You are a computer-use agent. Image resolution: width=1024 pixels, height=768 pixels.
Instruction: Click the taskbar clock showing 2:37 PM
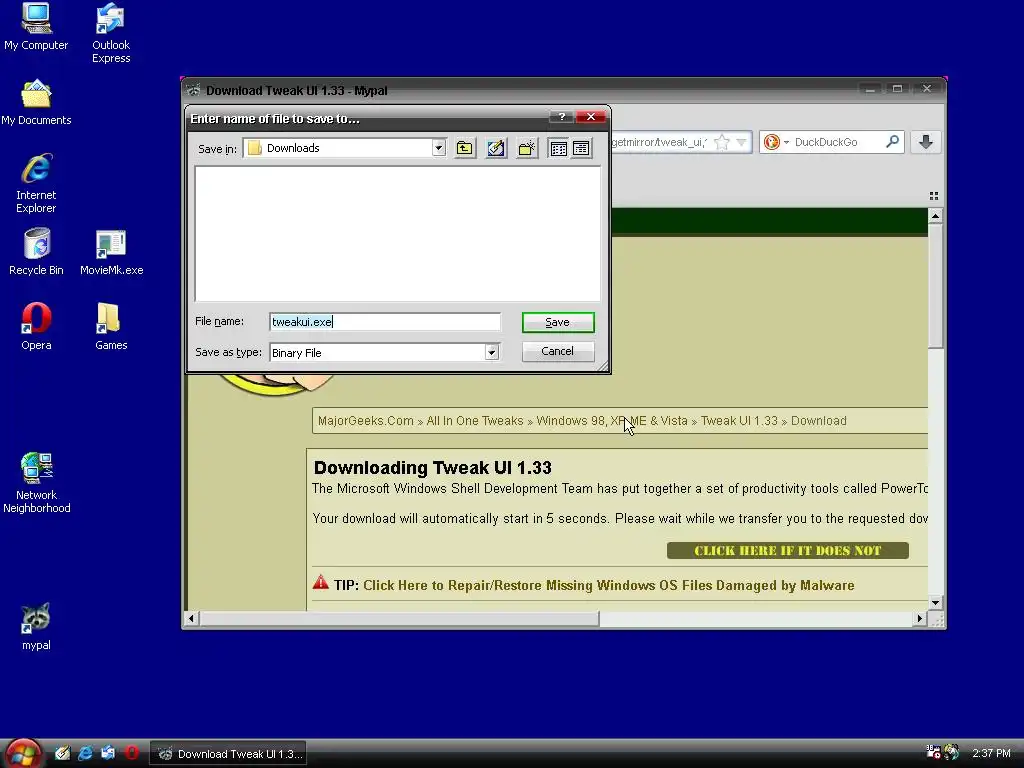click(x=991, y=754)
